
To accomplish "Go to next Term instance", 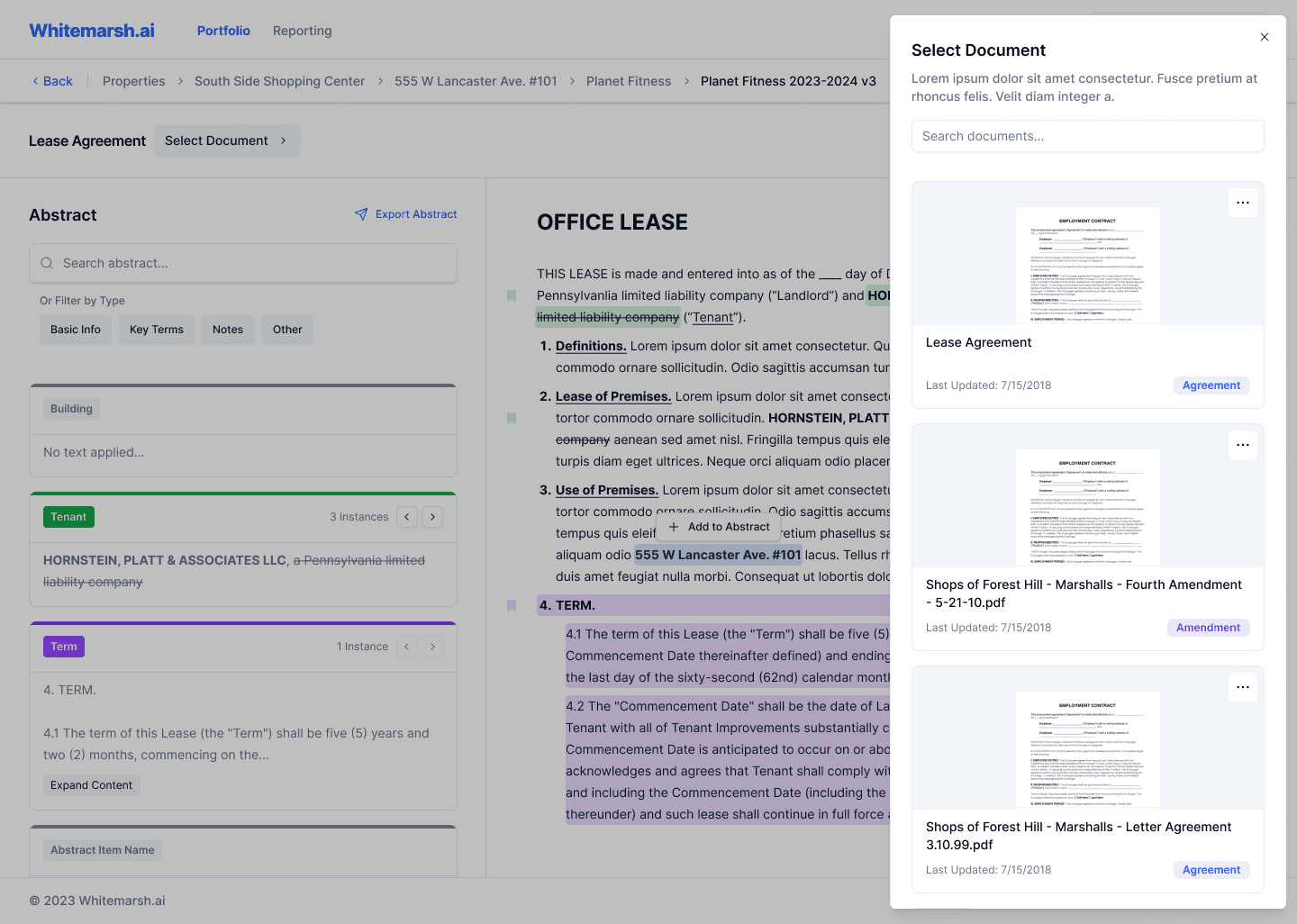I will tap(432, 647).
